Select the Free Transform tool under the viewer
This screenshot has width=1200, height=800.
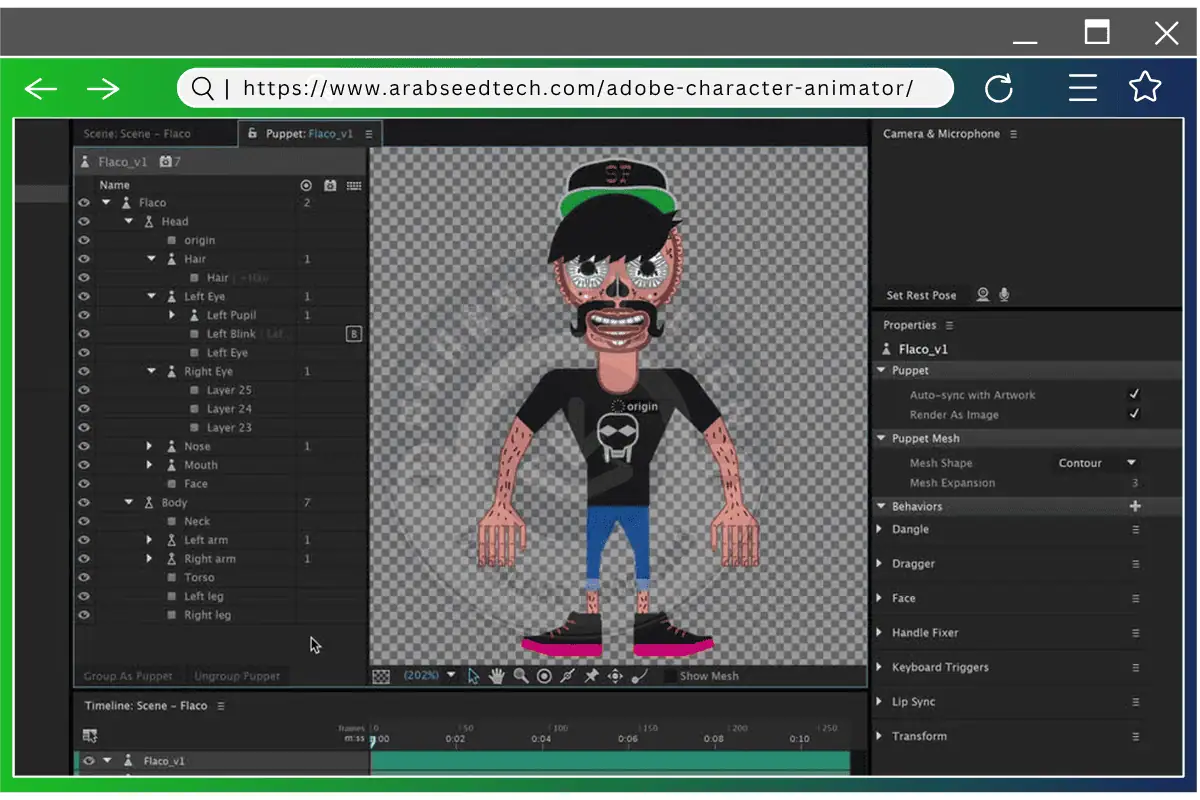tap(617, 676)
